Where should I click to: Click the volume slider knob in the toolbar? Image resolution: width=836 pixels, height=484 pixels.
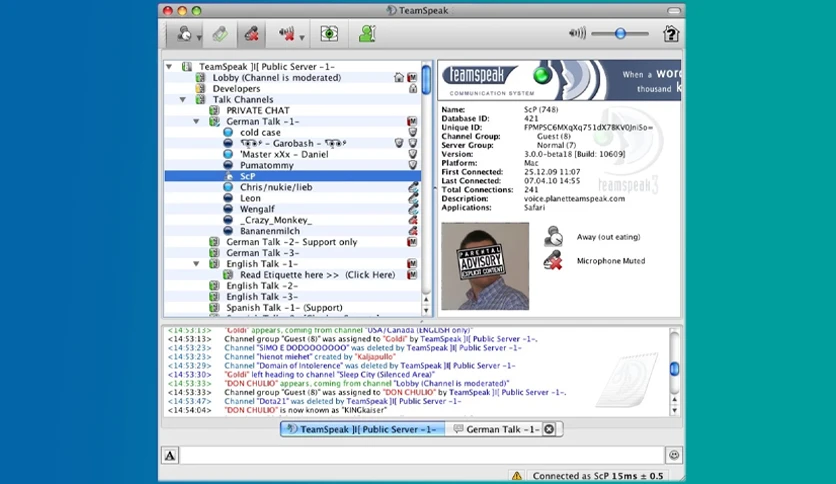coord(620,34)
